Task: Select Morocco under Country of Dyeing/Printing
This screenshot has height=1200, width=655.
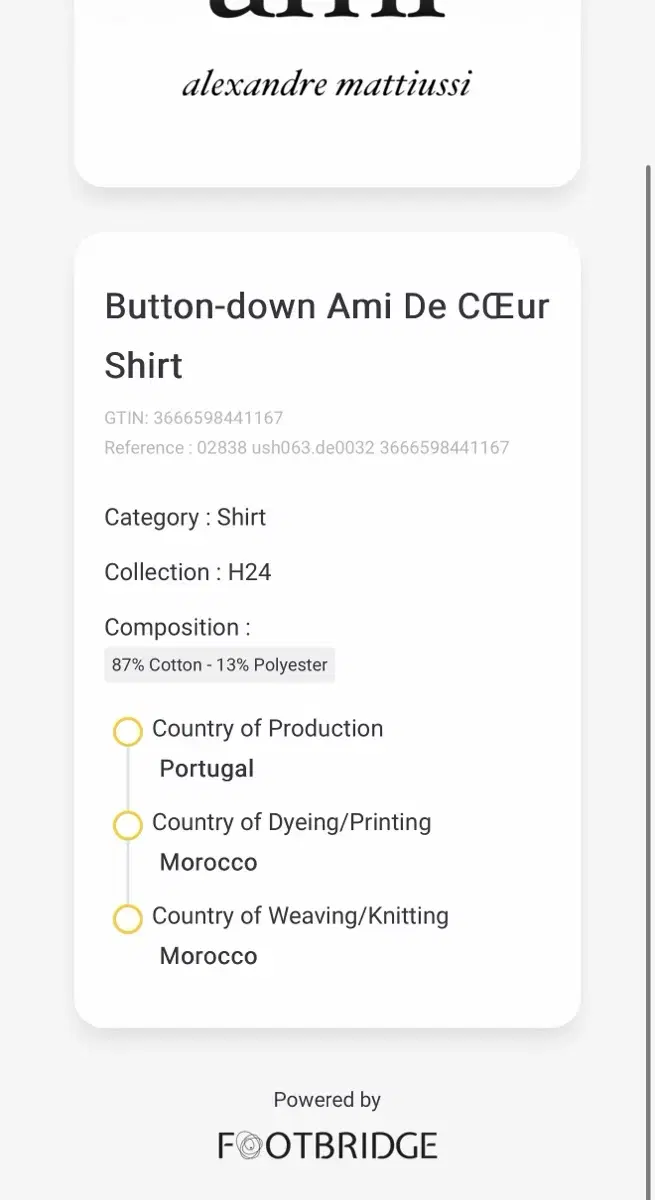Action: (x=208, y=862)
